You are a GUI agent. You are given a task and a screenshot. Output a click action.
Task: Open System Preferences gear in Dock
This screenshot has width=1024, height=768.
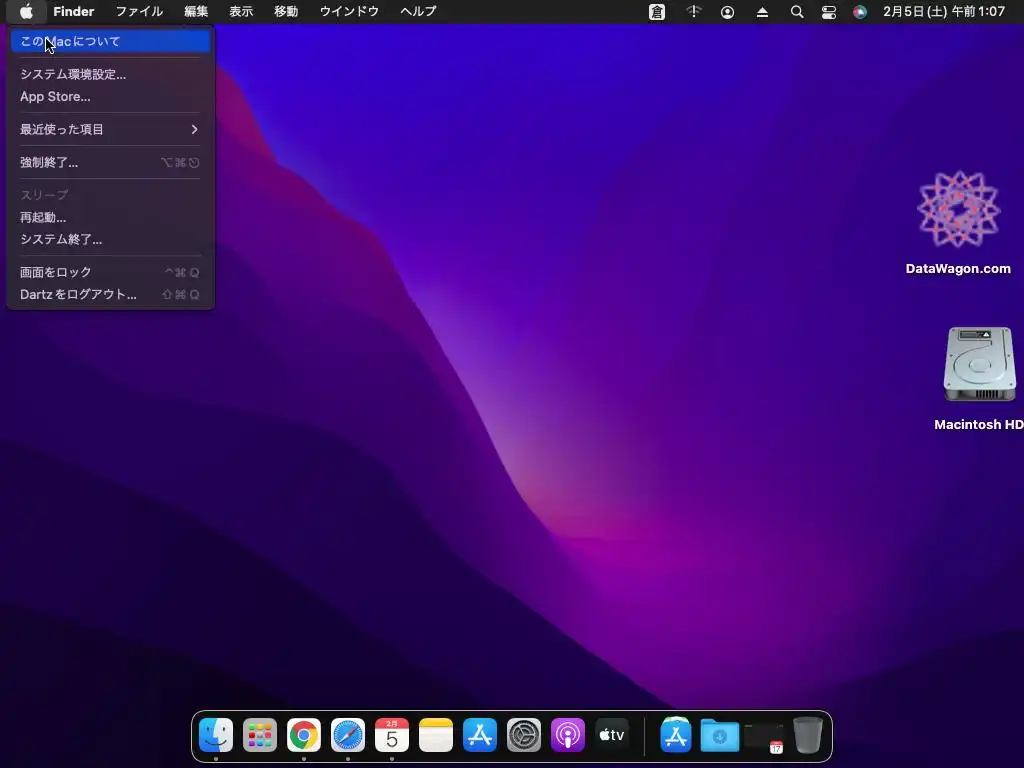click(x=524, y=736)
